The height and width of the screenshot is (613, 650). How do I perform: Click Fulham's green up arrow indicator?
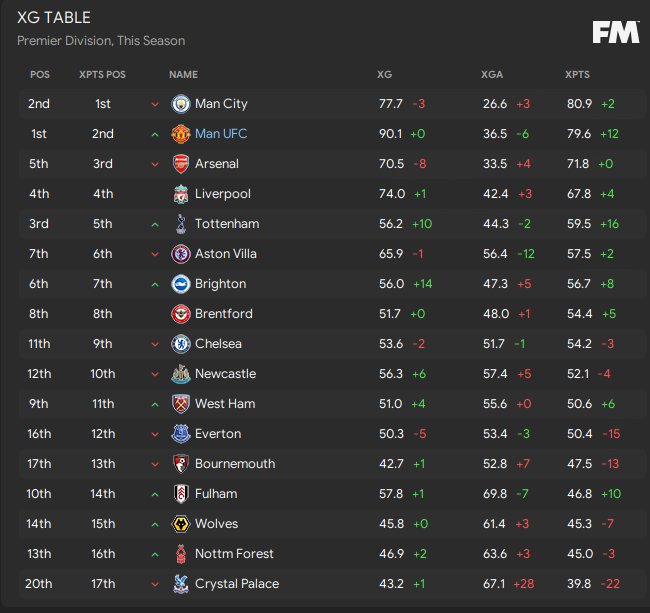[155, 494]
